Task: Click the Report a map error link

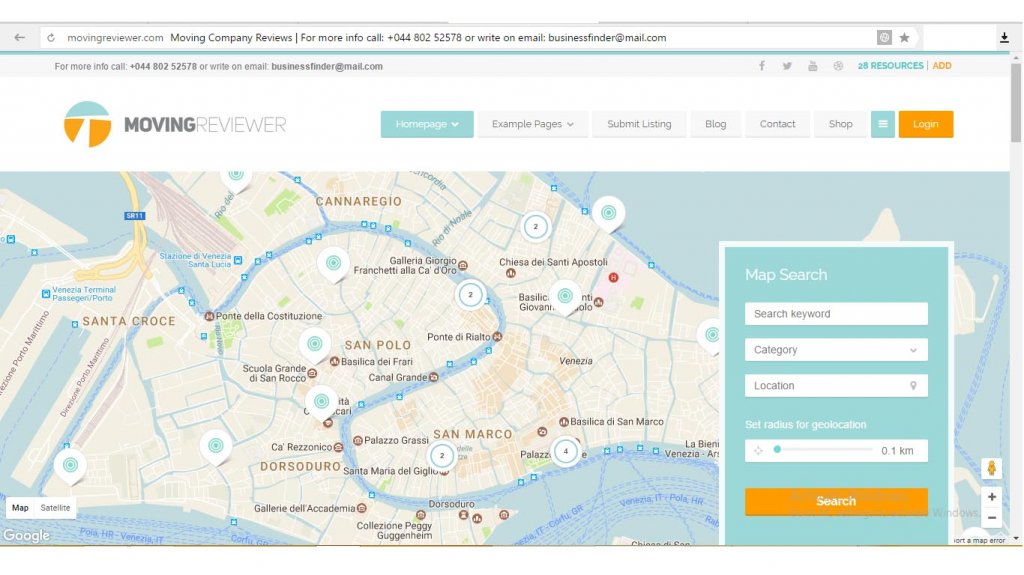Action: (x=978, y=540)
